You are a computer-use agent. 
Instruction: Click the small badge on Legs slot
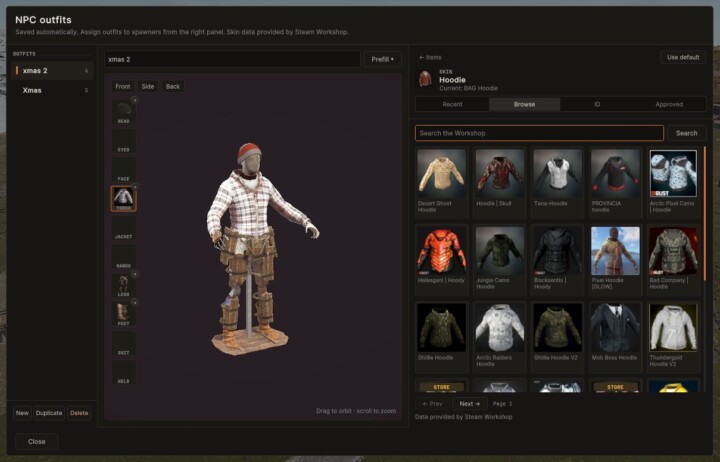(x=135, y=274)
